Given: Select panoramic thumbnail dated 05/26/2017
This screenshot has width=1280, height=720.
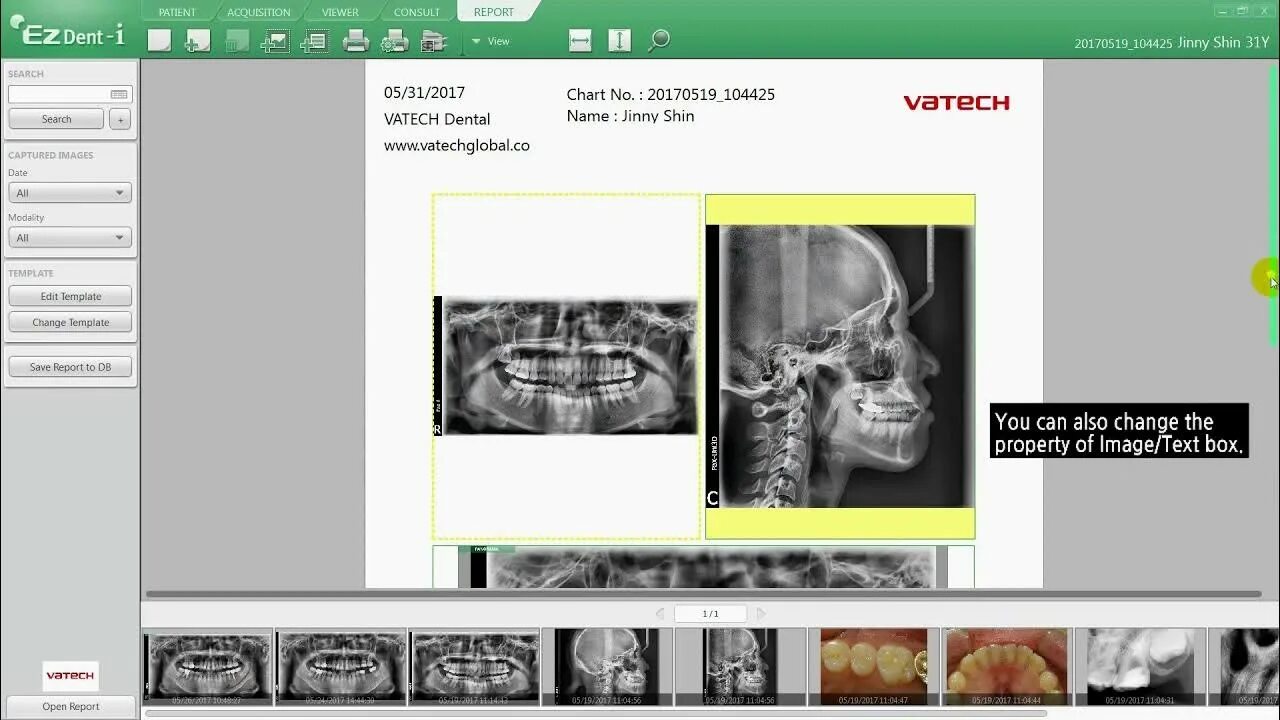Looking at the screenshot, I should [209, 667].
